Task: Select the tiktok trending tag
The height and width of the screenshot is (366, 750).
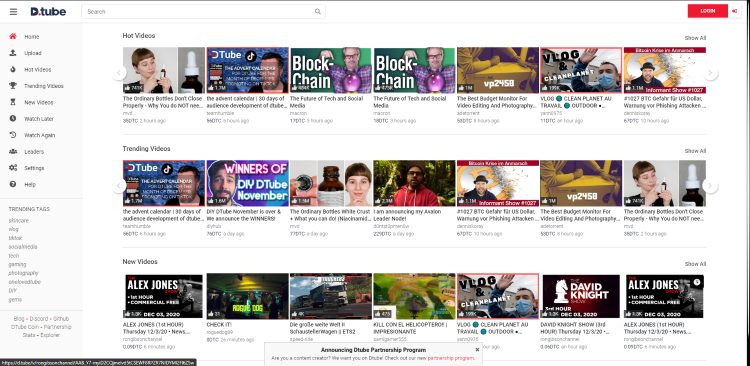Action: [x=15, y=238]
